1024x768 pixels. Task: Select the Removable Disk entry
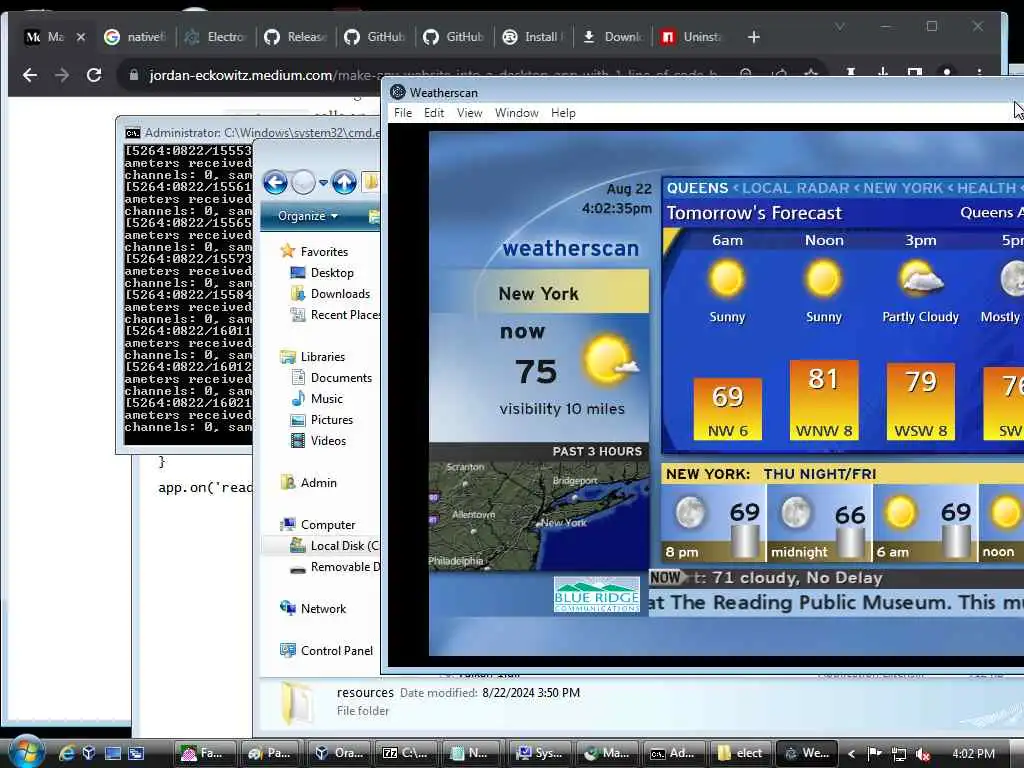point(335,567)
